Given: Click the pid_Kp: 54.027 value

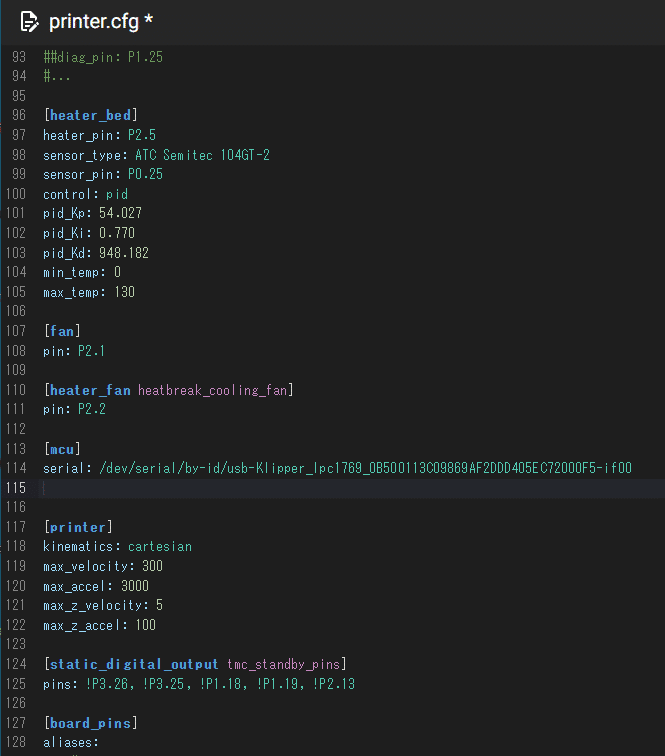Looking at the screenshot, I should [121, 213].
